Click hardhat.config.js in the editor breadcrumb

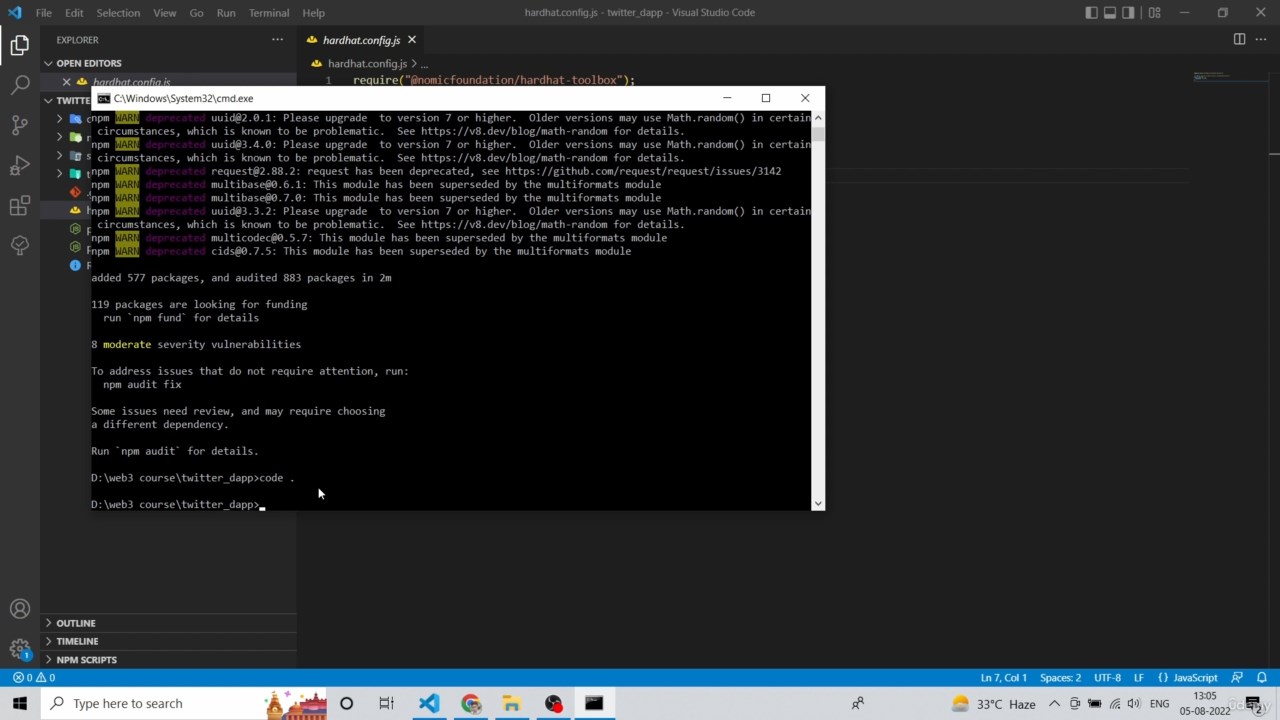point(367,64)
